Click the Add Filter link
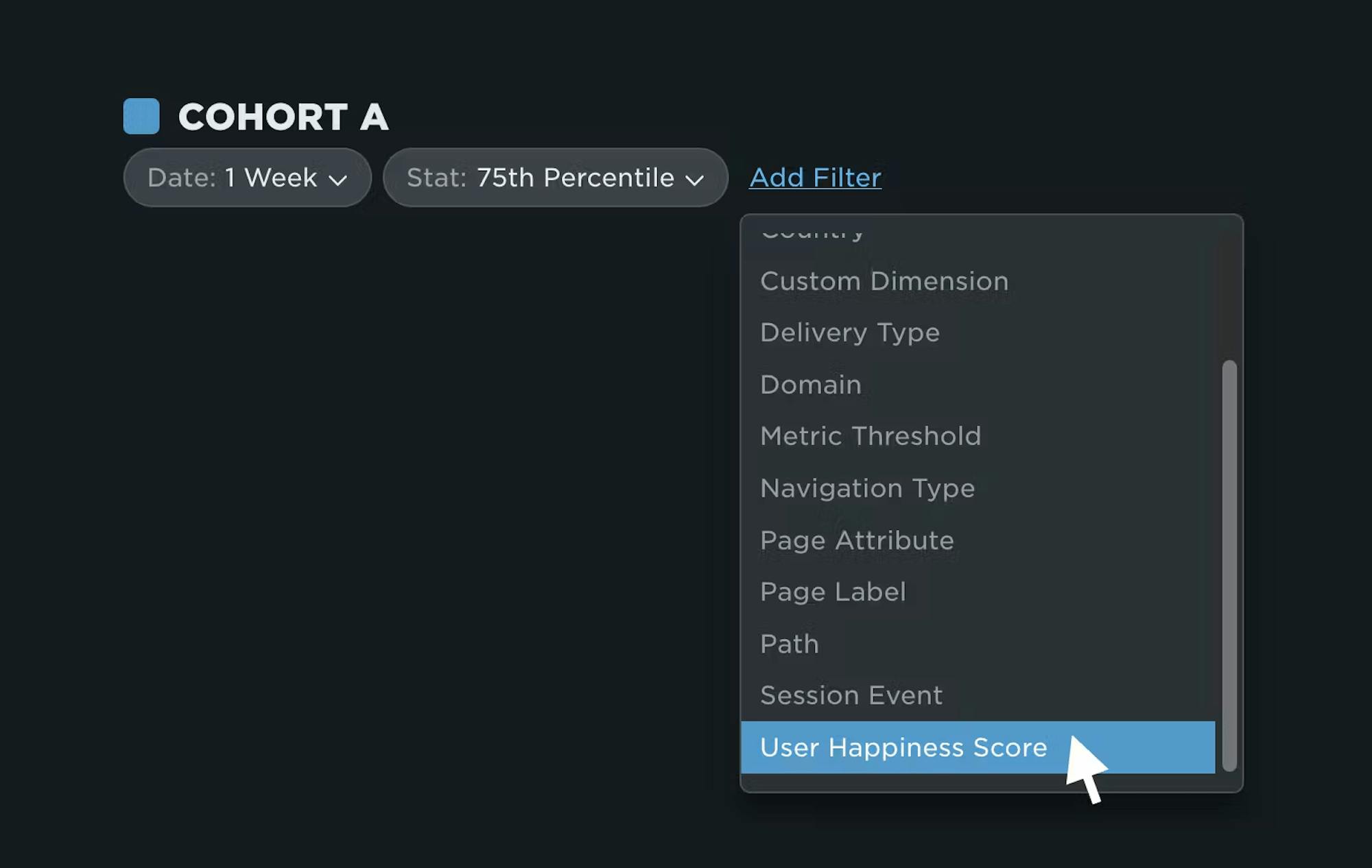This screenshot has width=1372, height=868. click(815, 178)
